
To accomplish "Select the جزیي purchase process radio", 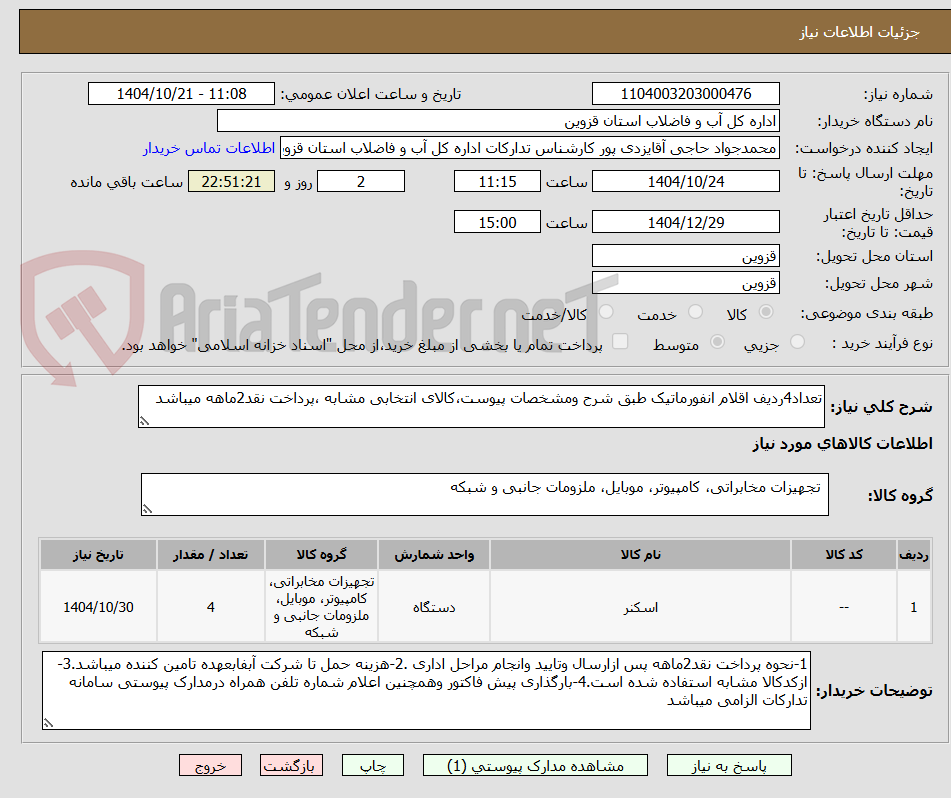I will click(797, 342).
